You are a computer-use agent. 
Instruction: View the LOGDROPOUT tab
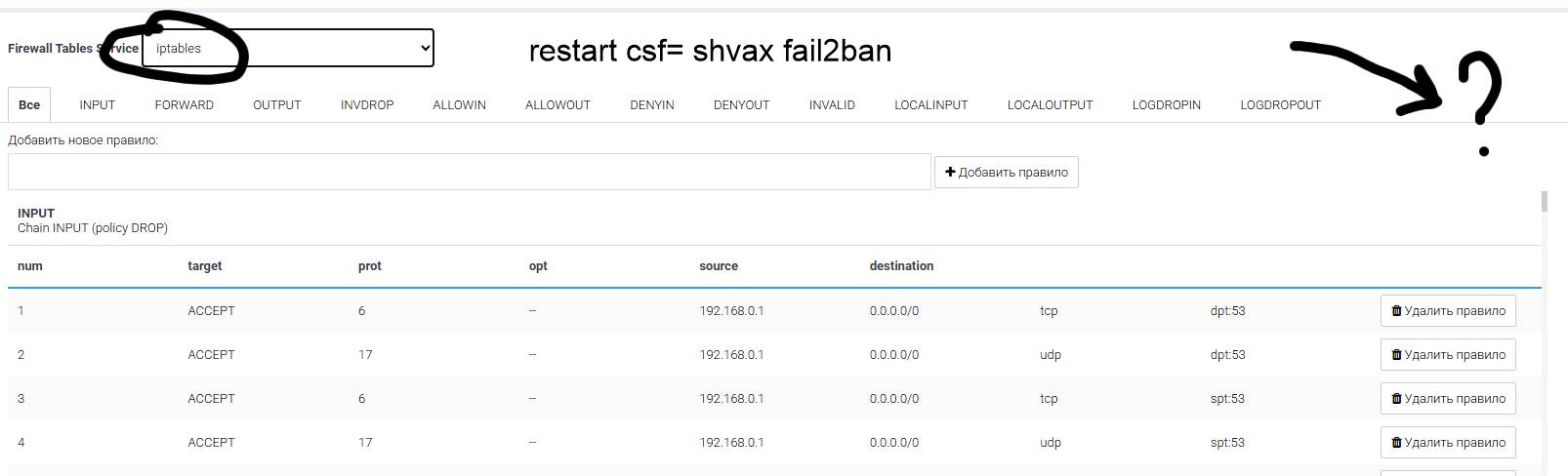[x=1280, y=105]
